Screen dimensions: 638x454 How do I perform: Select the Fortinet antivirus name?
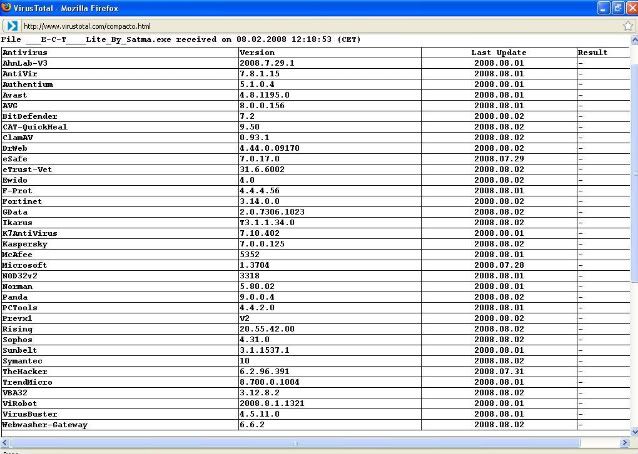tap(22, 201)
